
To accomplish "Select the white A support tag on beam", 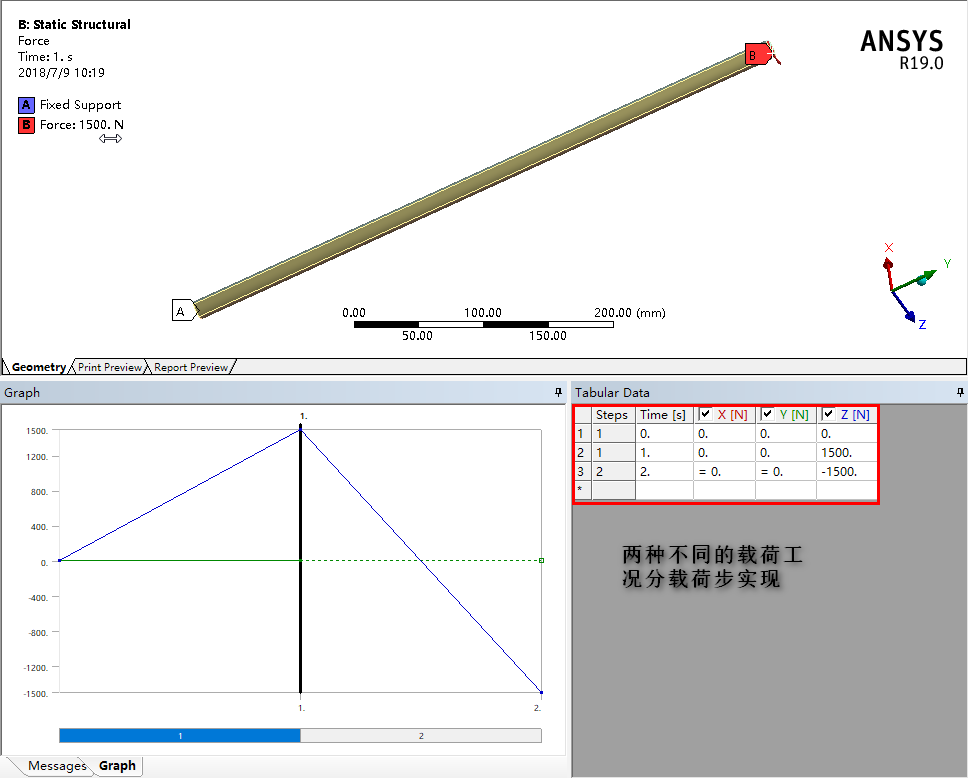I will (182, 311).
